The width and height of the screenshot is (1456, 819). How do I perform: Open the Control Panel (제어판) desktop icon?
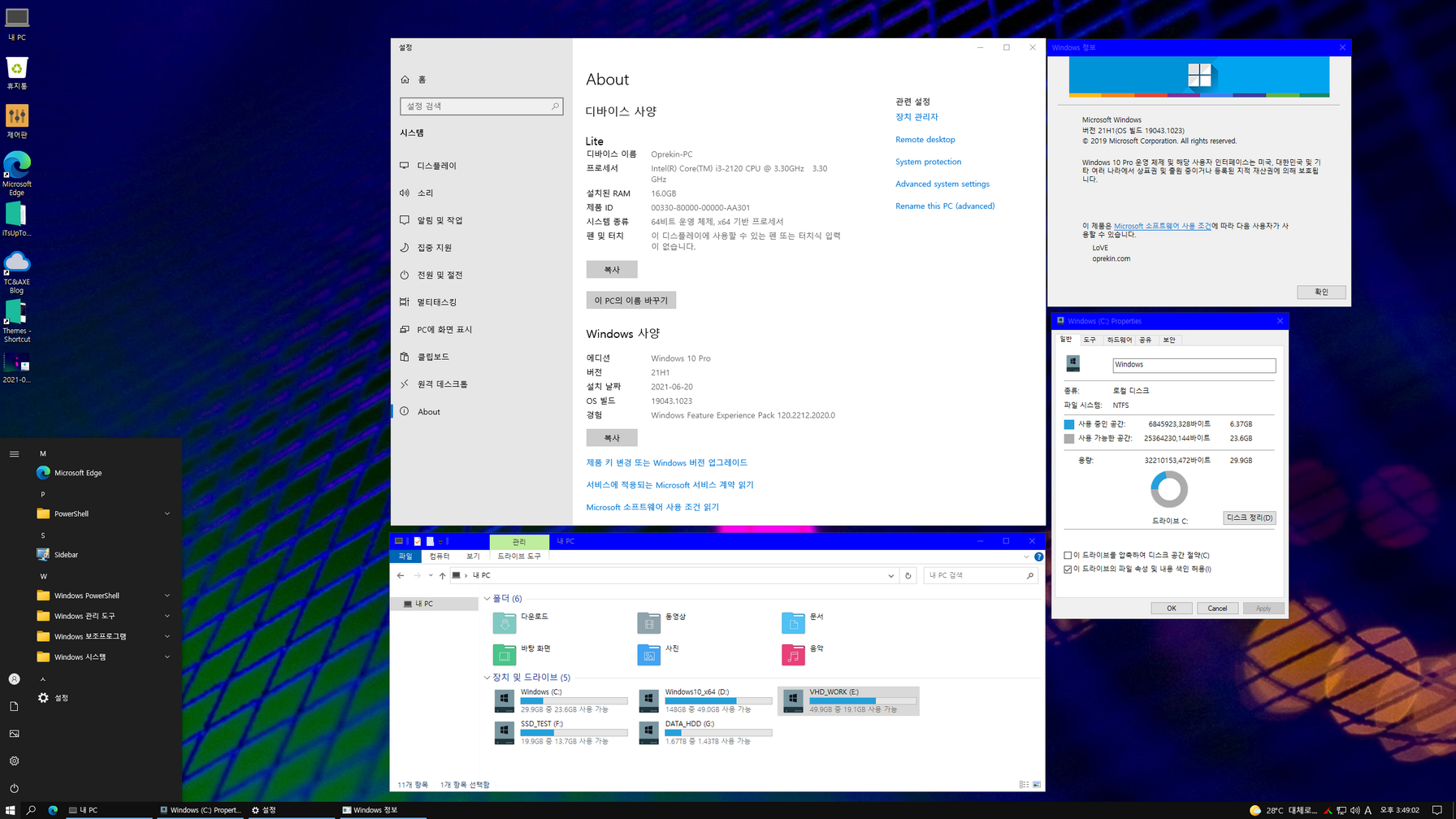[16, 122]
